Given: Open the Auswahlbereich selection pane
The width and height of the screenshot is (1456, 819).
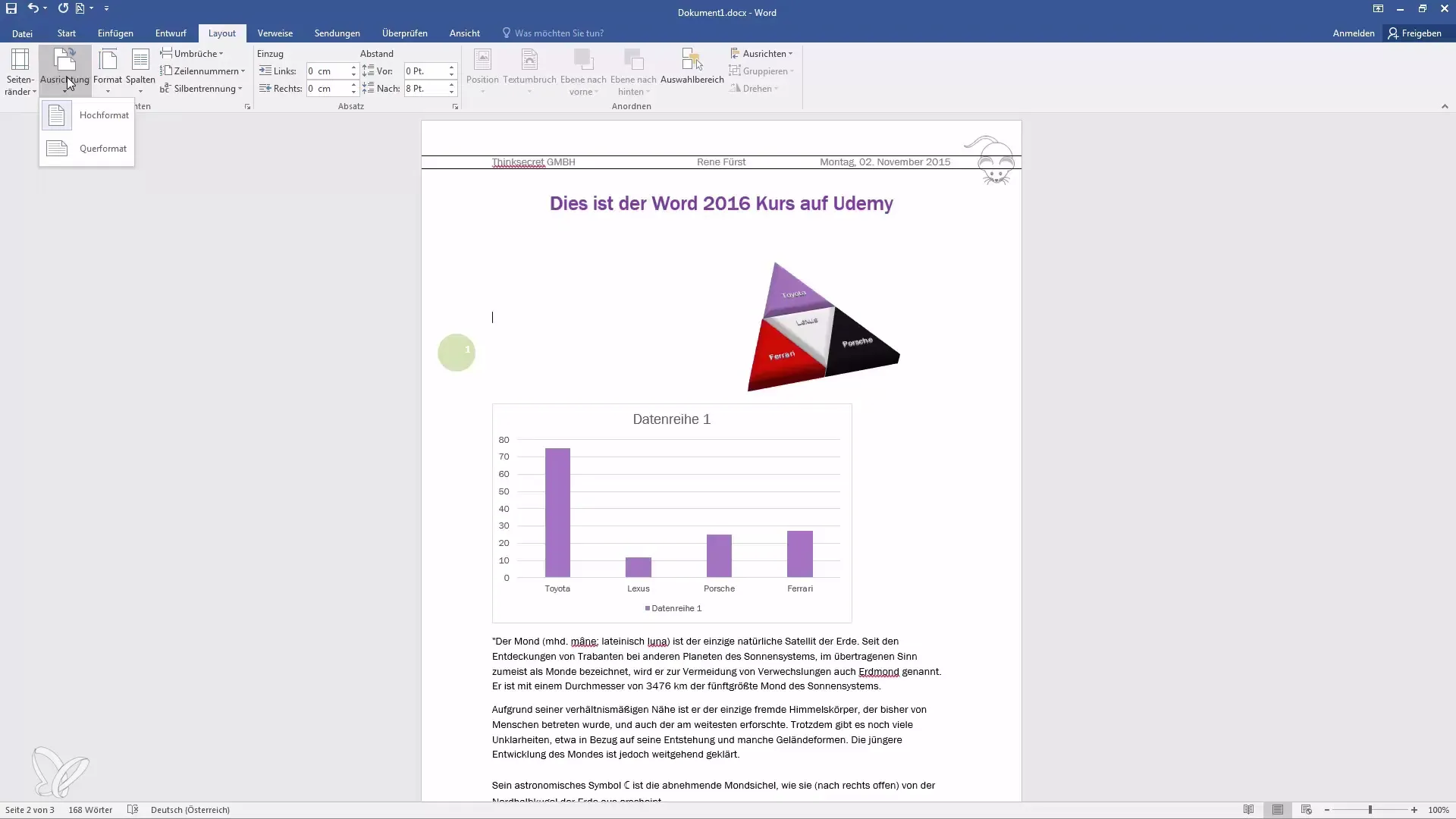Looking at the screenshot, I should point(692,68).
